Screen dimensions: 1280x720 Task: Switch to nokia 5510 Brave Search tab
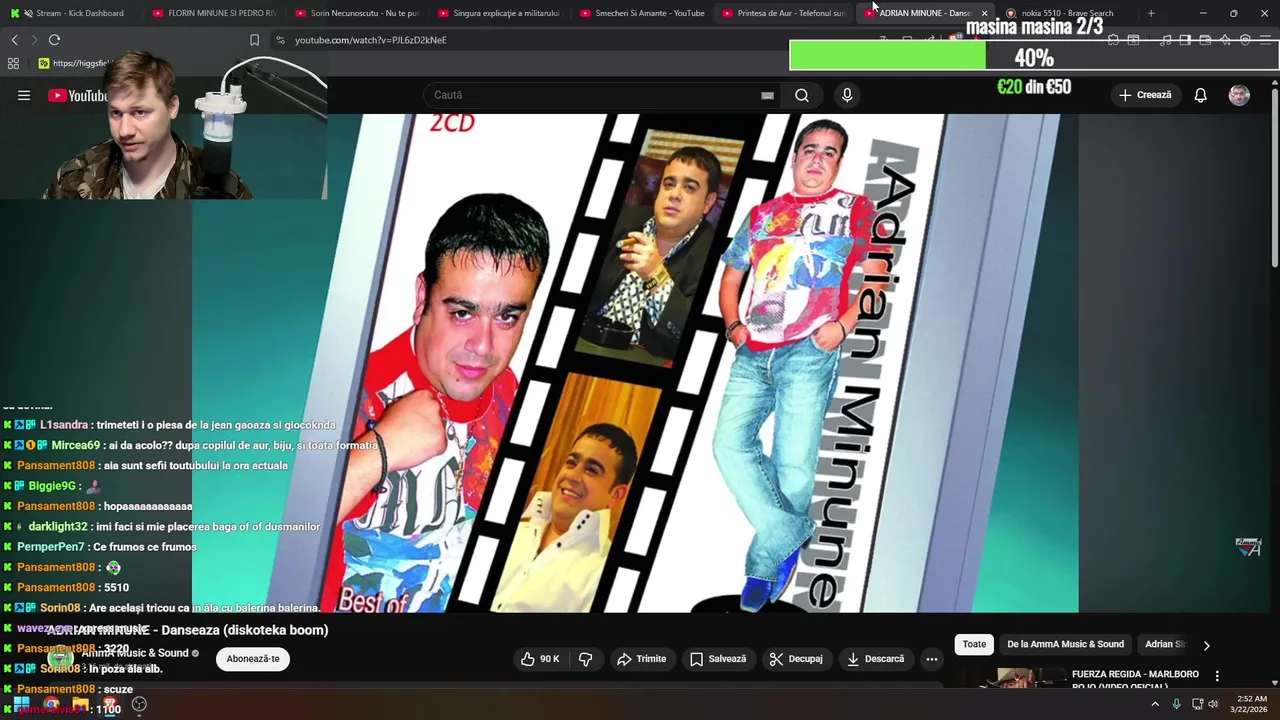(1067, 13)
